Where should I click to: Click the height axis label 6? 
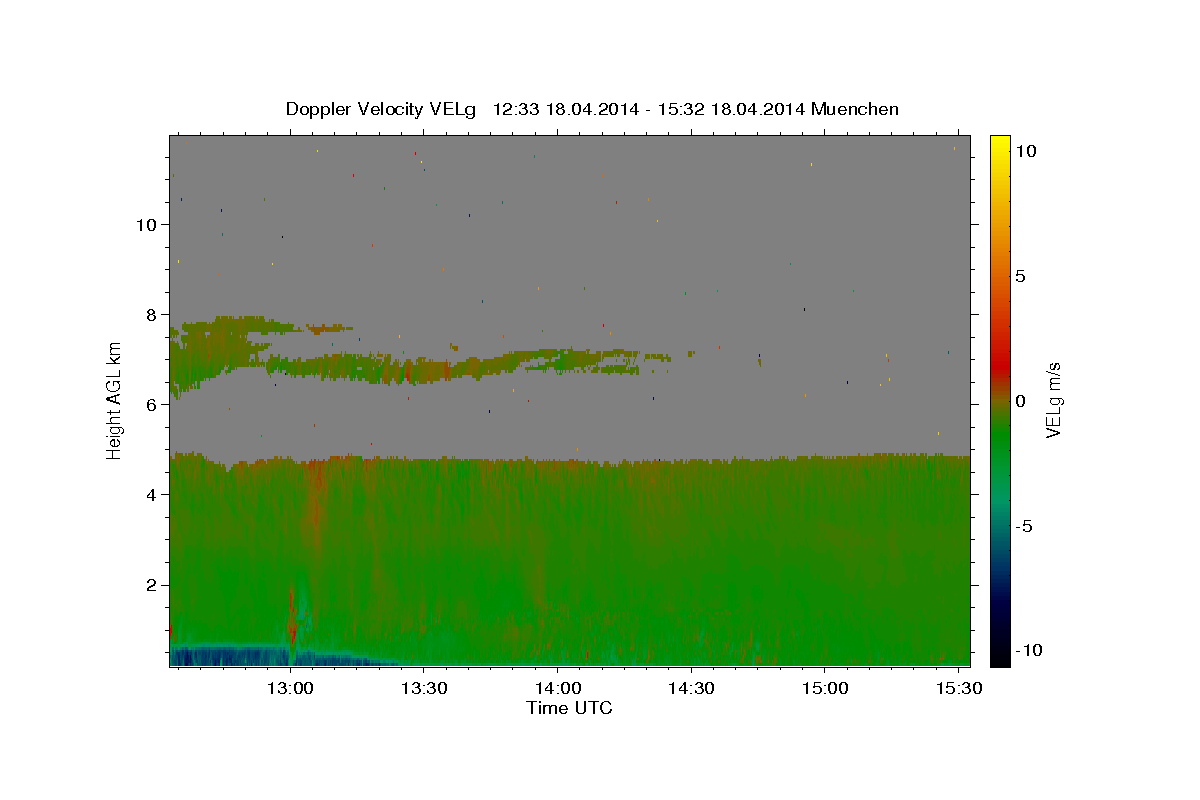tap(152, 405)
